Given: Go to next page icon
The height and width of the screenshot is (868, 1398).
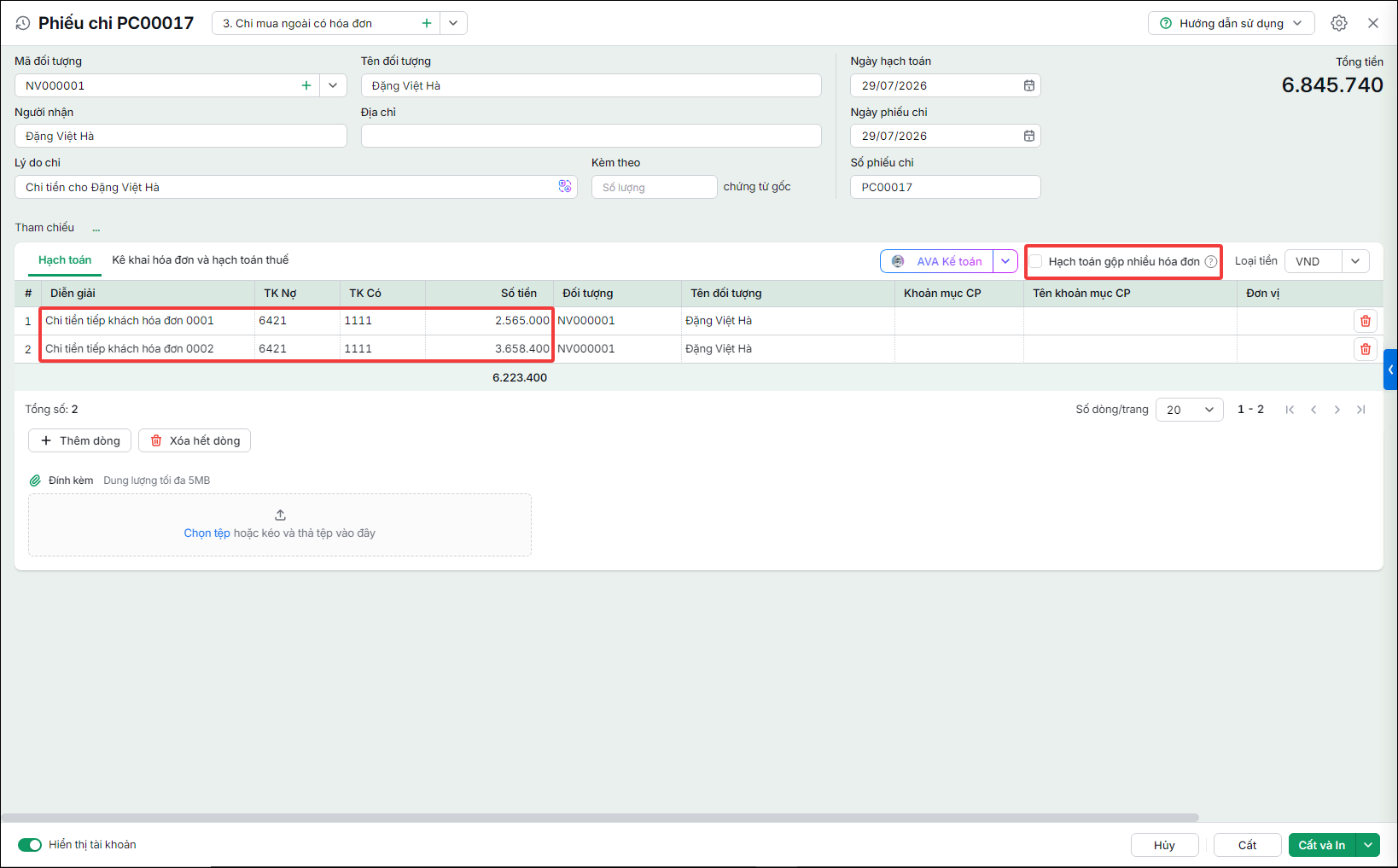Looking at the screenshot, I should pos(1337,410).
